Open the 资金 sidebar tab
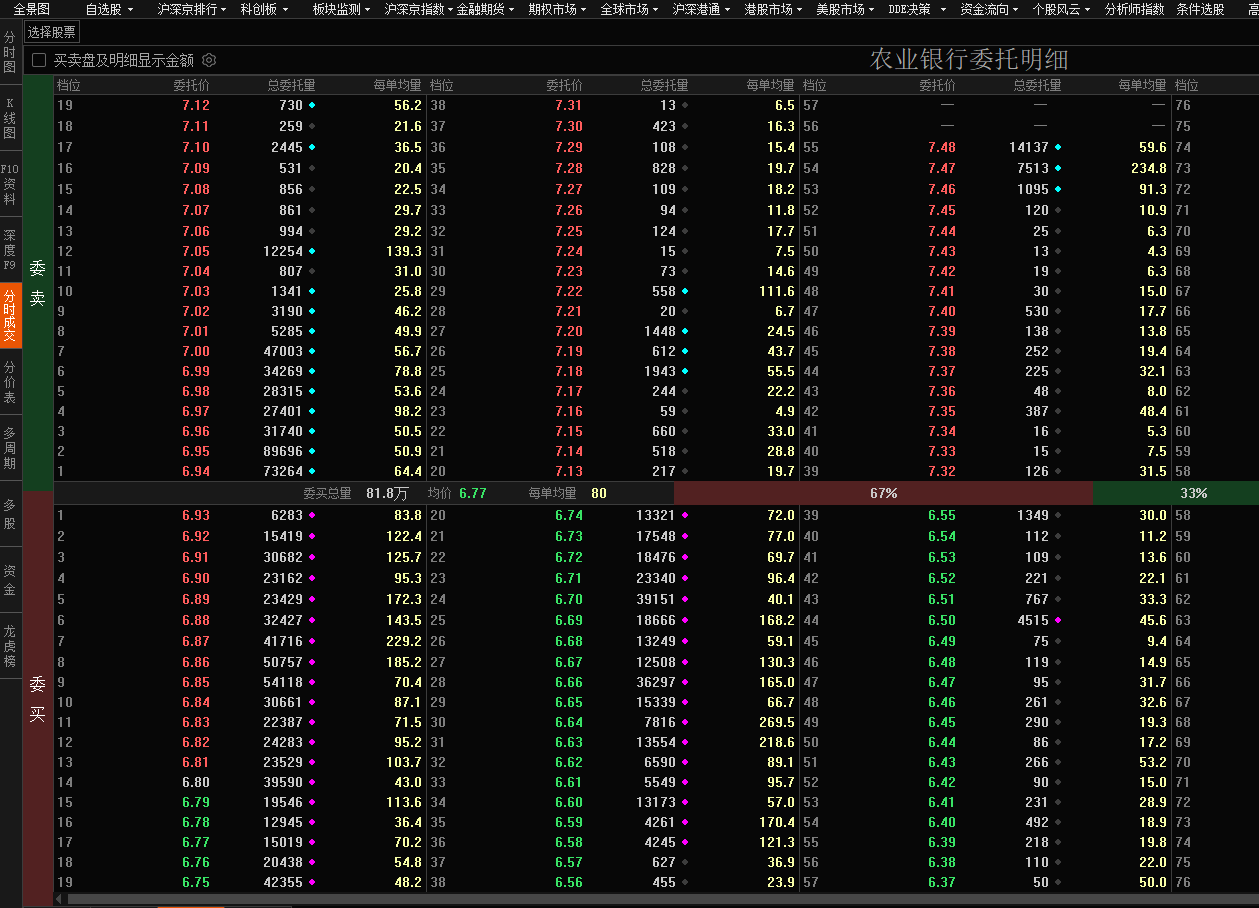Viewport: 1259px width, 908px height. (x=10, y=580)
